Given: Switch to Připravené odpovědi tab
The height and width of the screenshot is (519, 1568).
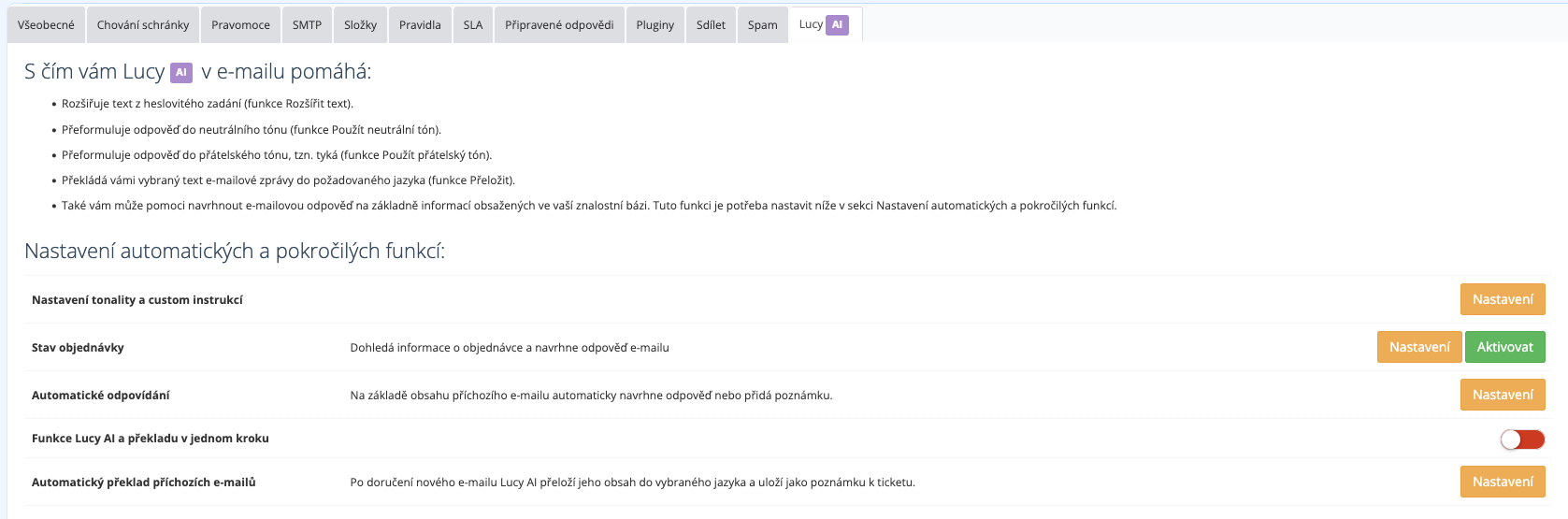Looking at the screenshot, I should click(x=559, y=25).
